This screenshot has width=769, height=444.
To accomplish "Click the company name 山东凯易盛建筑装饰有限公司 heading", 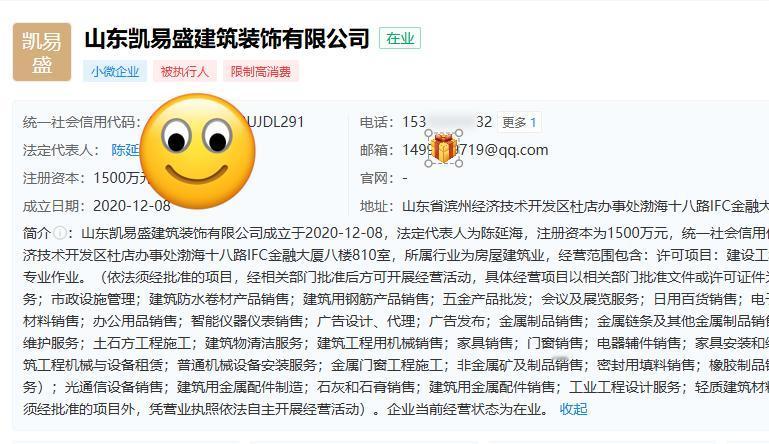I will [227, 38].
